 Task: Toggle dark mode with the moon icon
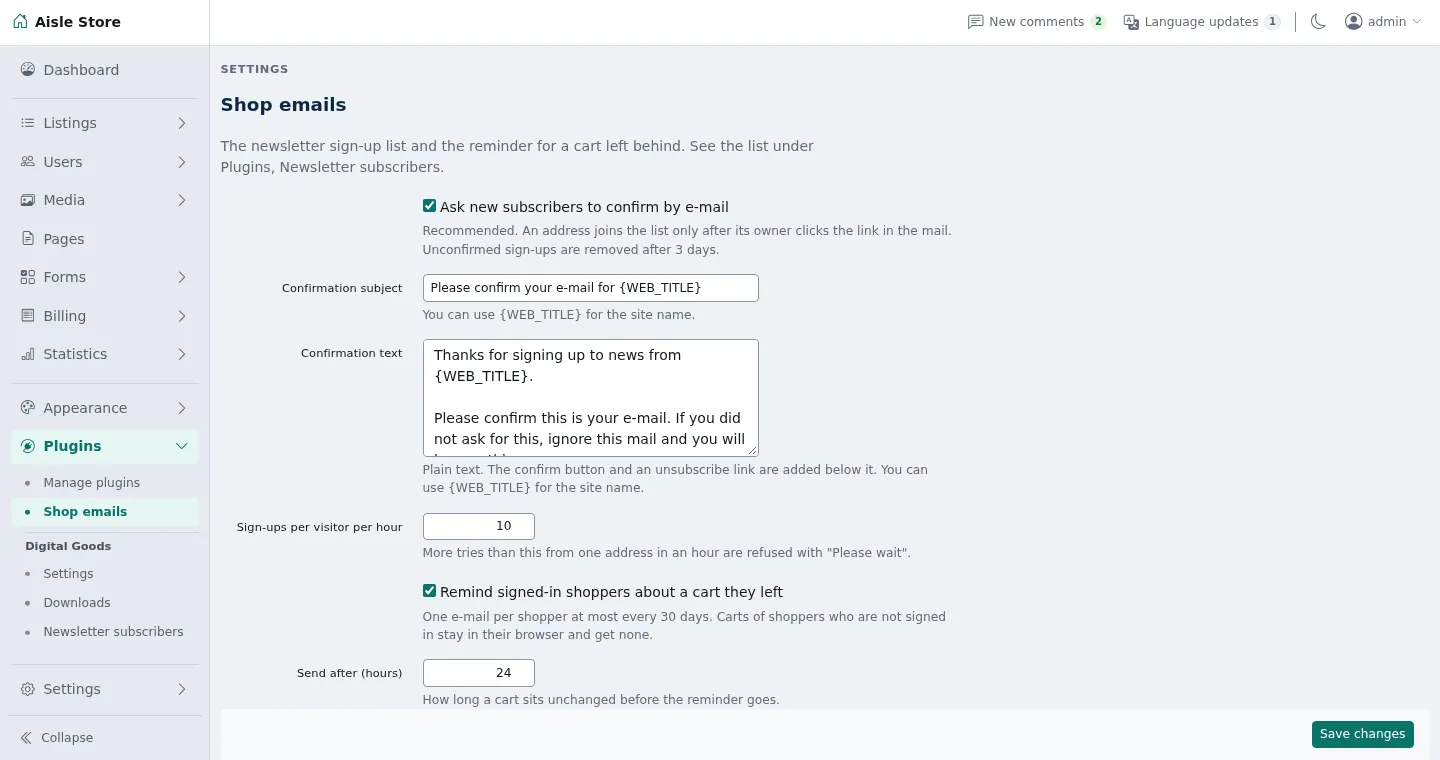[x=1318, y=22]
